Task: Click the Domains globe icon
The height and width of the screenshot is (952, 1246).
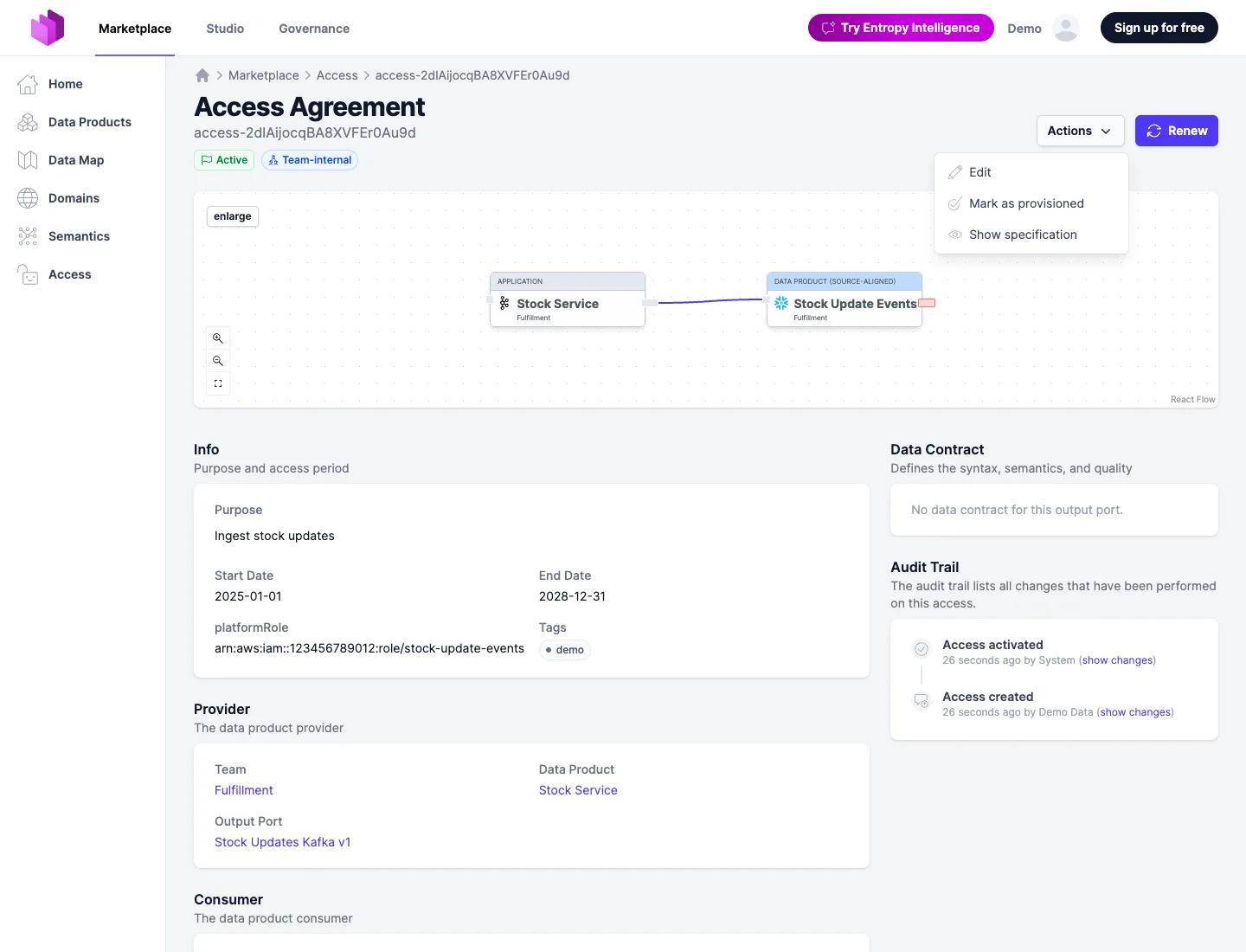Action: 28,198
